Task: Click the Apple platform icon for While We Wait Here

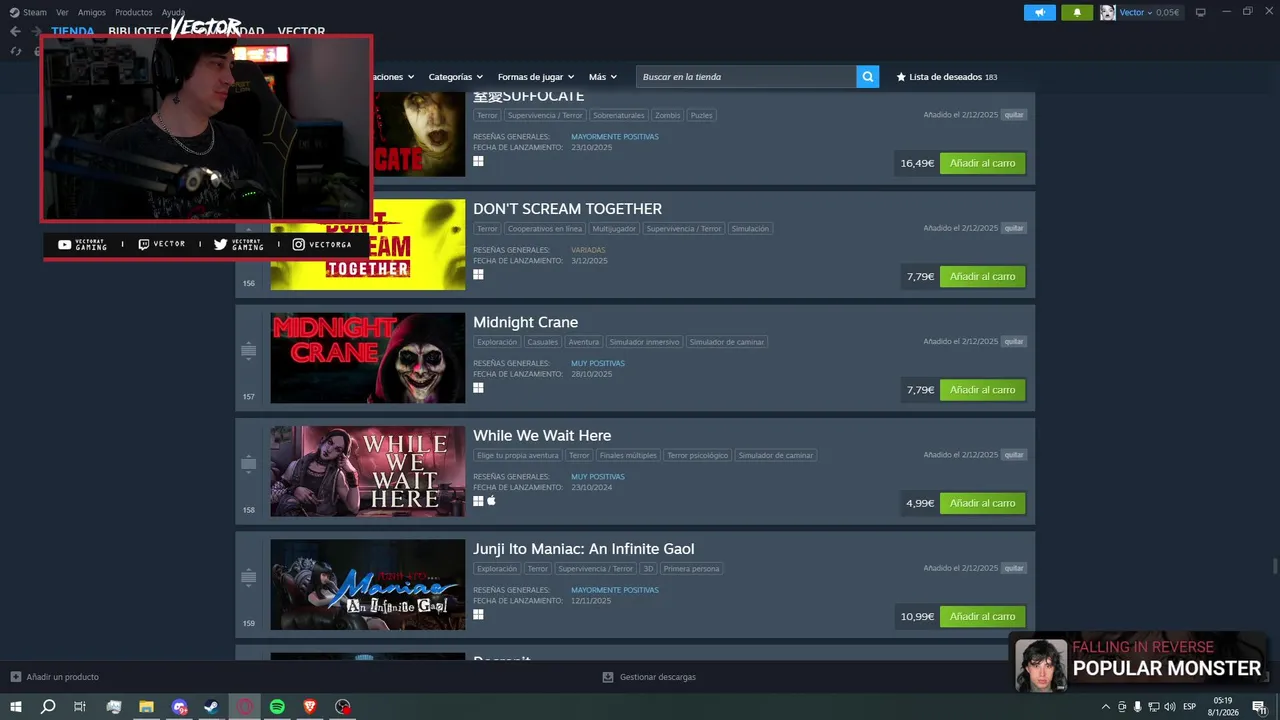Action: point(491,501)
